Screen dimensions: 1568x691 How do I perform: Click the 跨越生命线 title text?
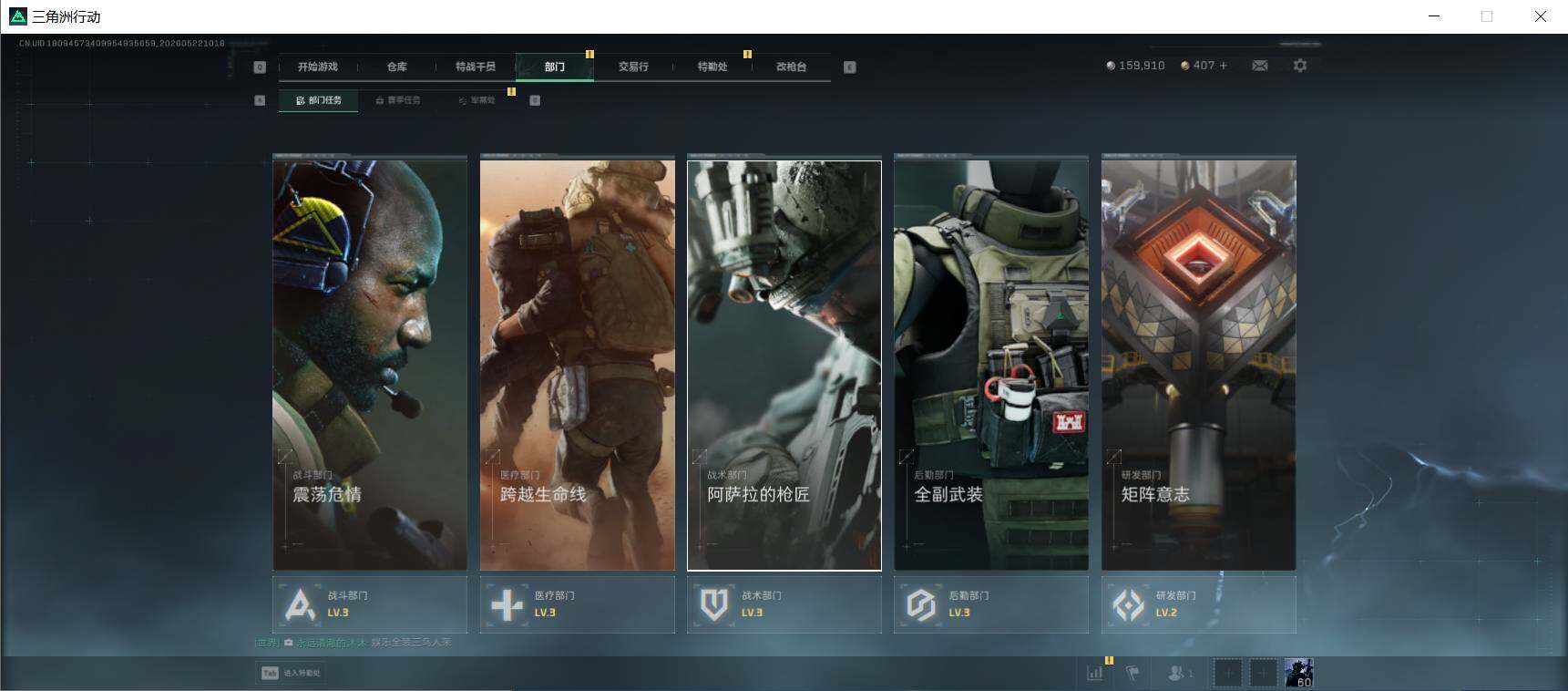click(x=543, y=494)
